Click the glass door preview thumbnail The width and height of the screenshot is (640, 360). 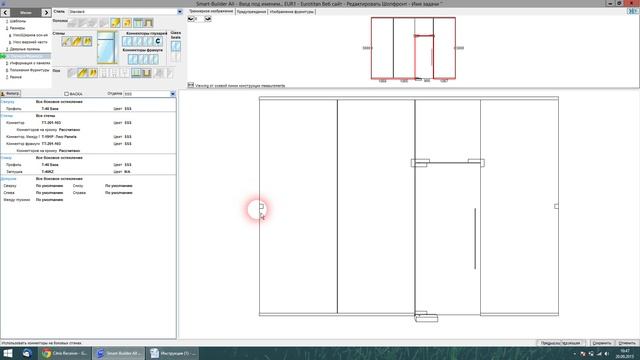(107, 47)
